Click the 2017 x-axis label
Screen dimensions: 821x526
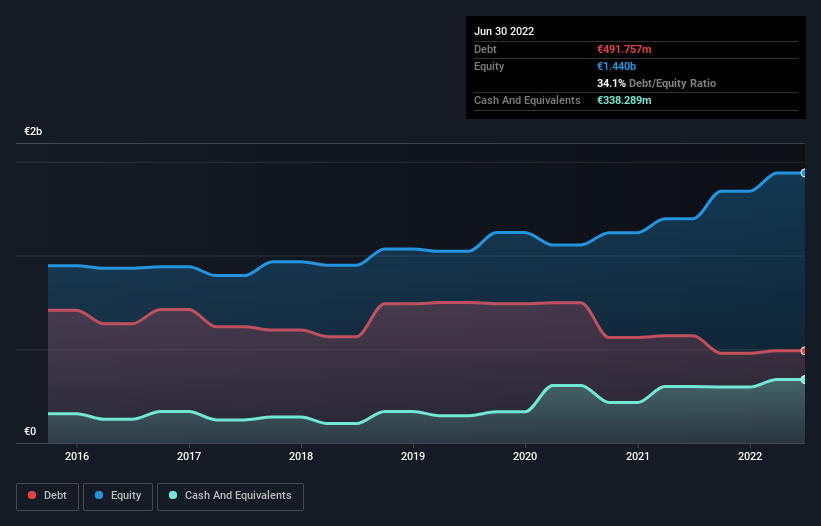tap(189, 456)
